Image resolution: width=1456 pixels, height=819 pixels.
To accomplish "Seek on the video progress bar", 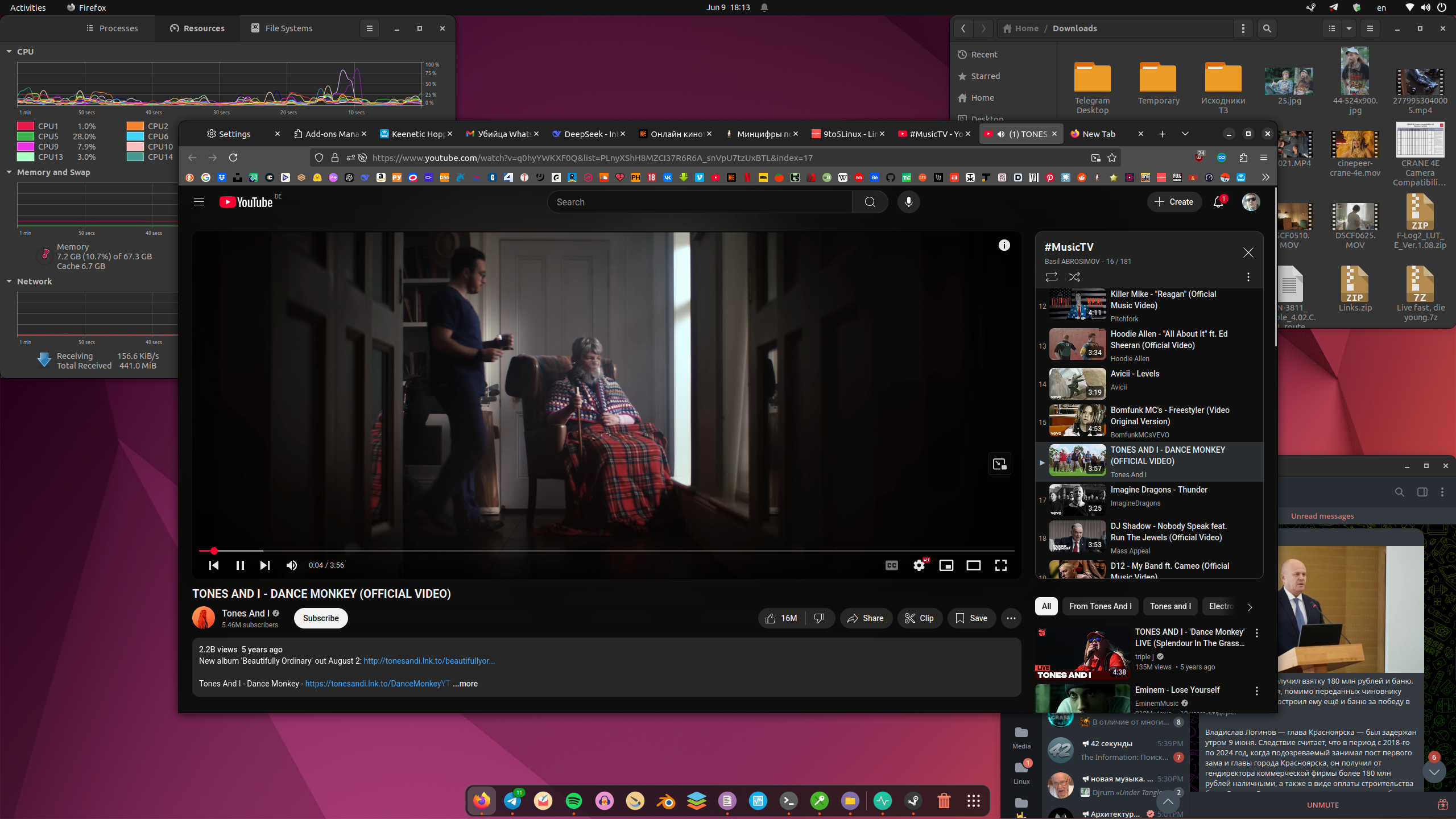I will [x=606, y=551].
